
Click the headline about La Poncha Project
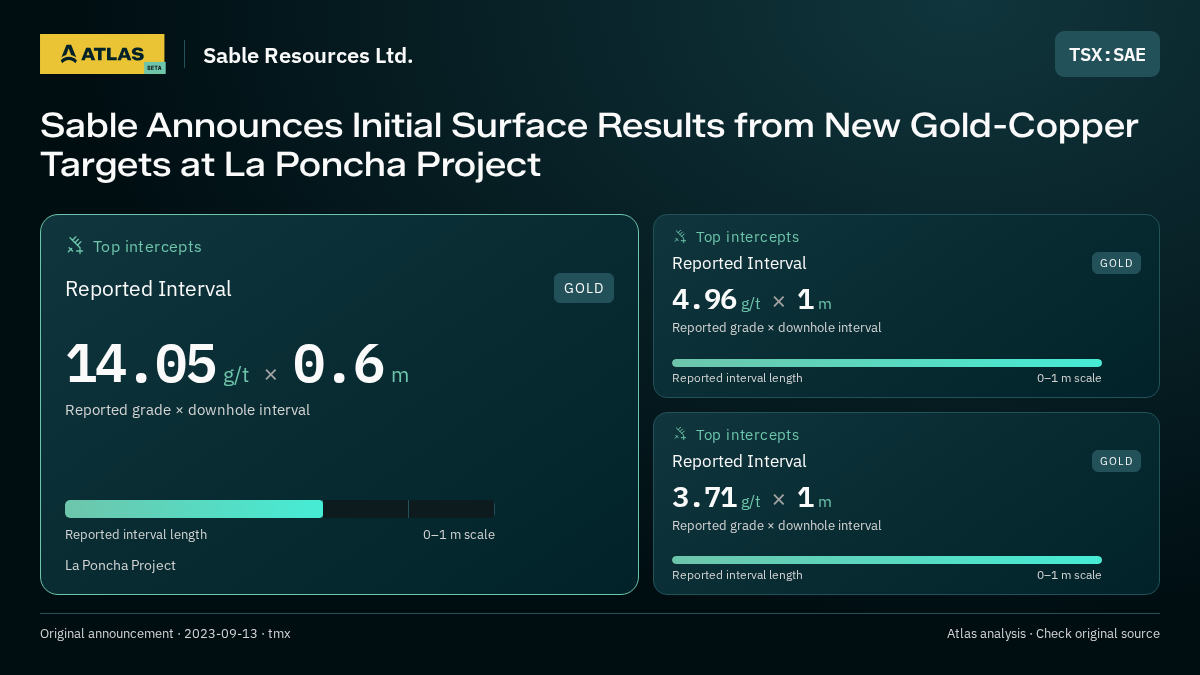589,145
